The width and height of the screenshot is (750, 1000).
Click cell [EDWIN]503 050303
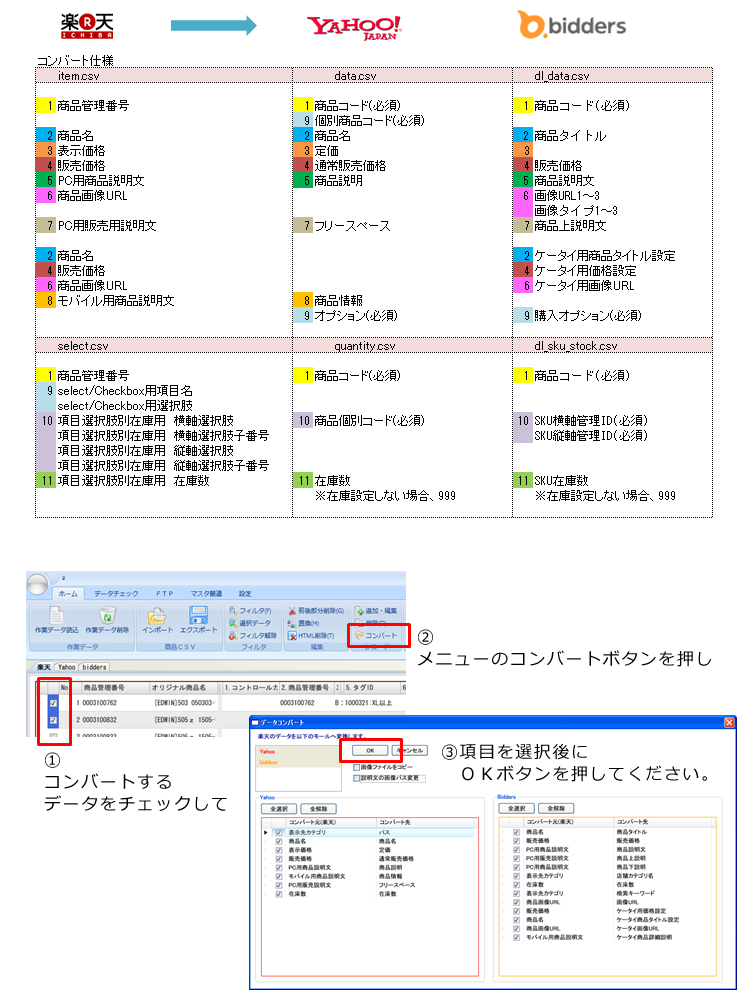(x=185, y=703)
